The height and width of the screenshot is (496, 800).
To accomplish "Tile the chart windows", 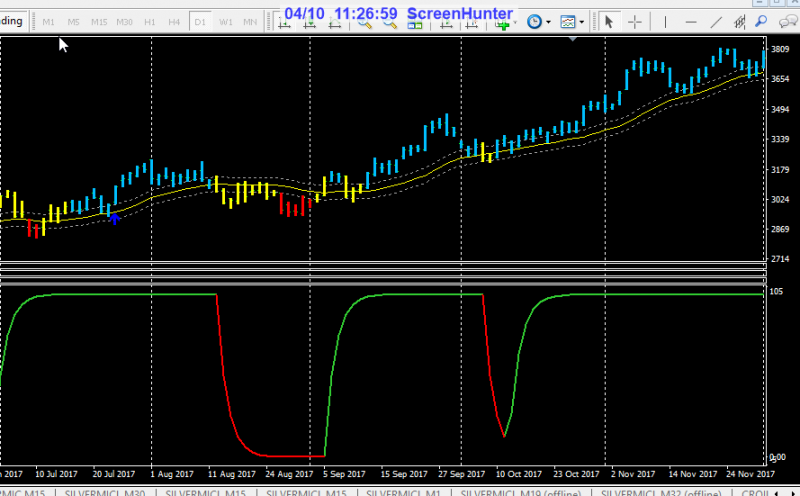I will [x=415, y=24].
